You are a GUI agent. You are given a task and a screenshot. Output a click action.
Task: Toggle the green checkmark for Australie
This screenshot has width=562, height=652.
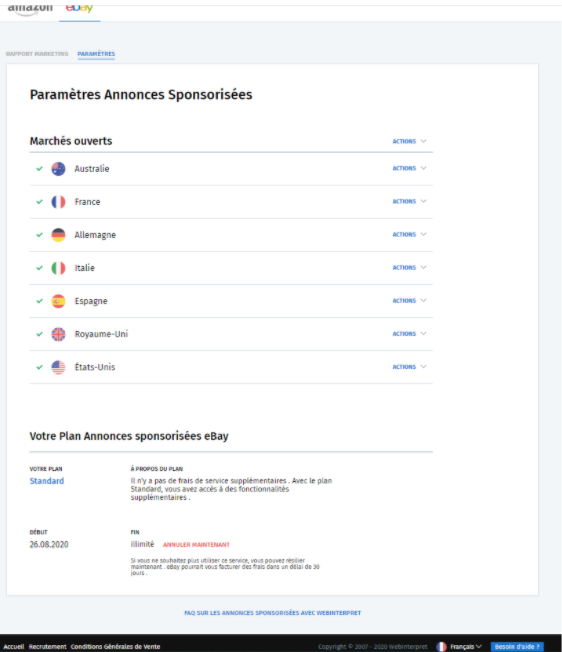[x=39, y=169]
